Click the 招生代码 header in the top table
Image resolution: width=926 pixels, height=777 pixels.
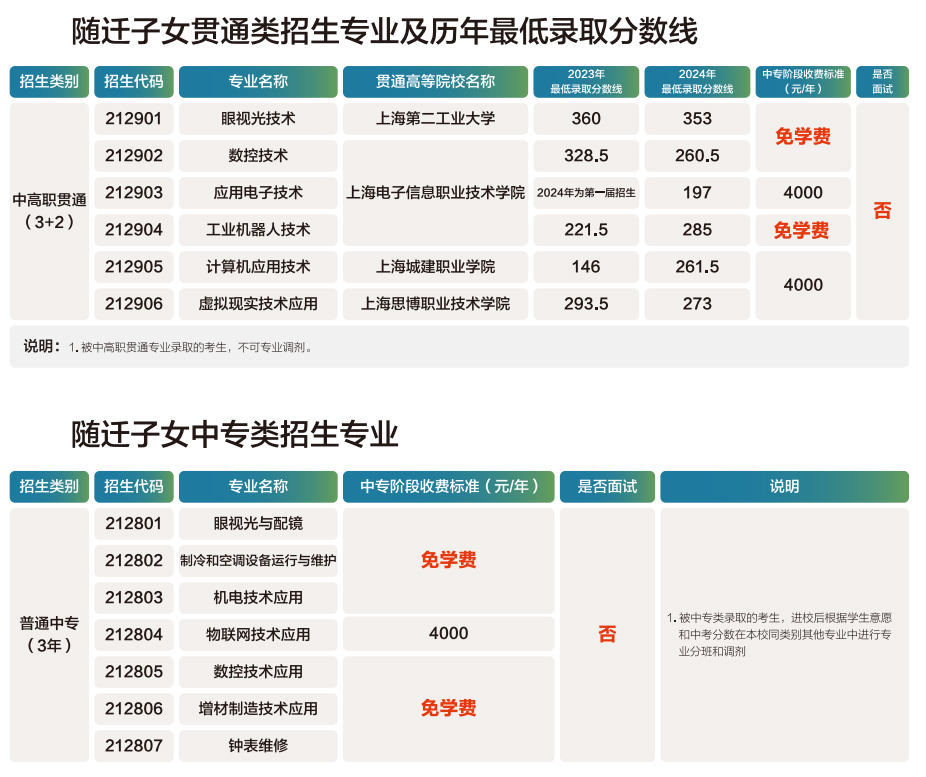point(134,81)
